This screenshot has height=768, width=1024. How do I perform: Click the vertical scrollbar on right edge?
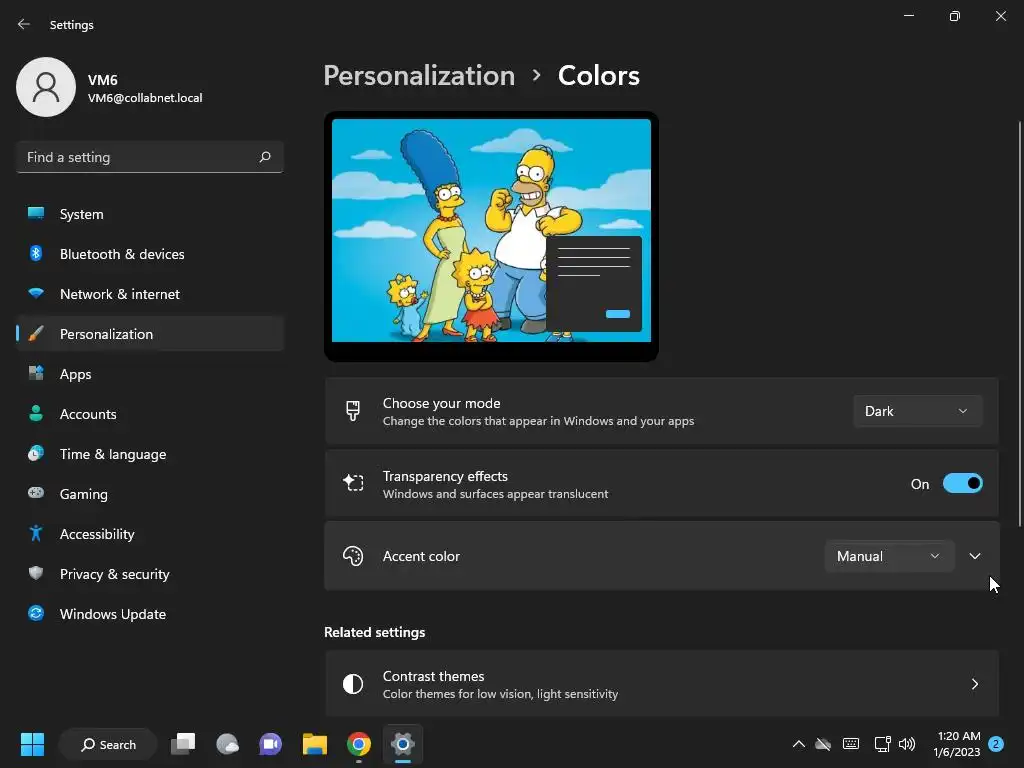1019,323
